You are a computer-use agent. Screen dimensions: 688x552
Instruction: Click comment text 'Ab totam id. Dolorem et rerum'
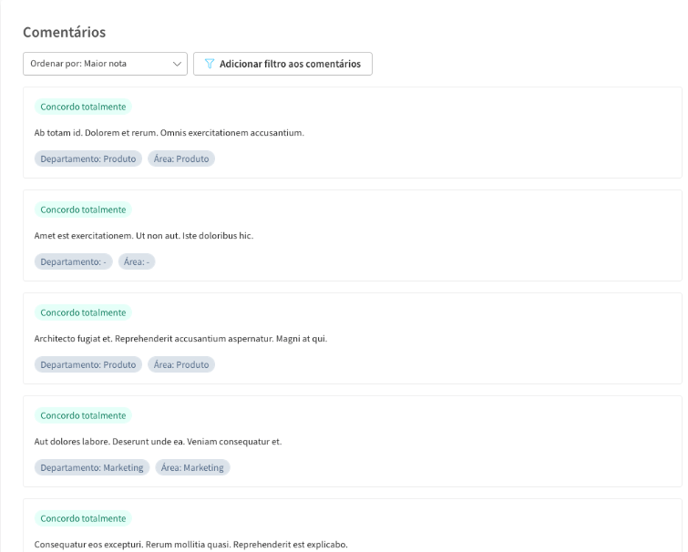click(169, 133)
